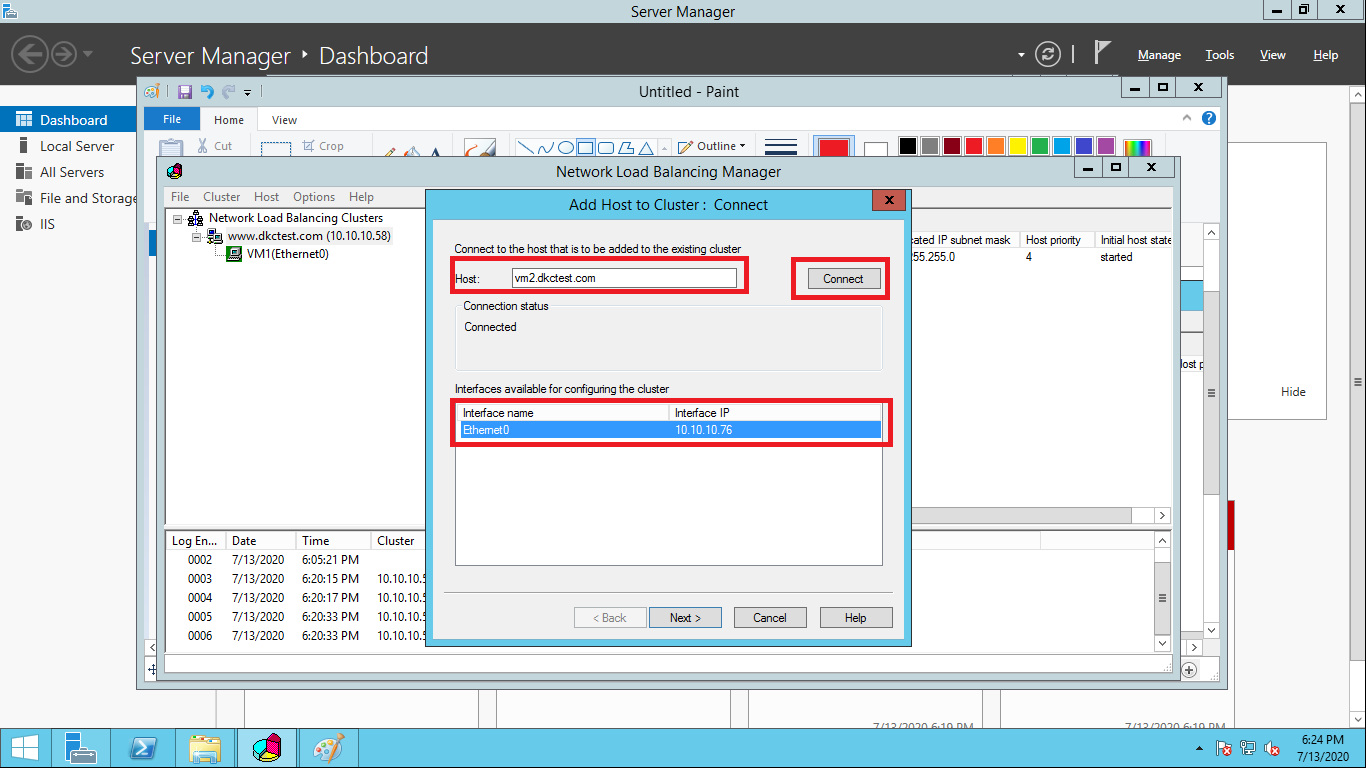The height and width of the screenshot is (768, 1366).
Task: Open the Server Manager navigation history dropdown
Action: 89,54
